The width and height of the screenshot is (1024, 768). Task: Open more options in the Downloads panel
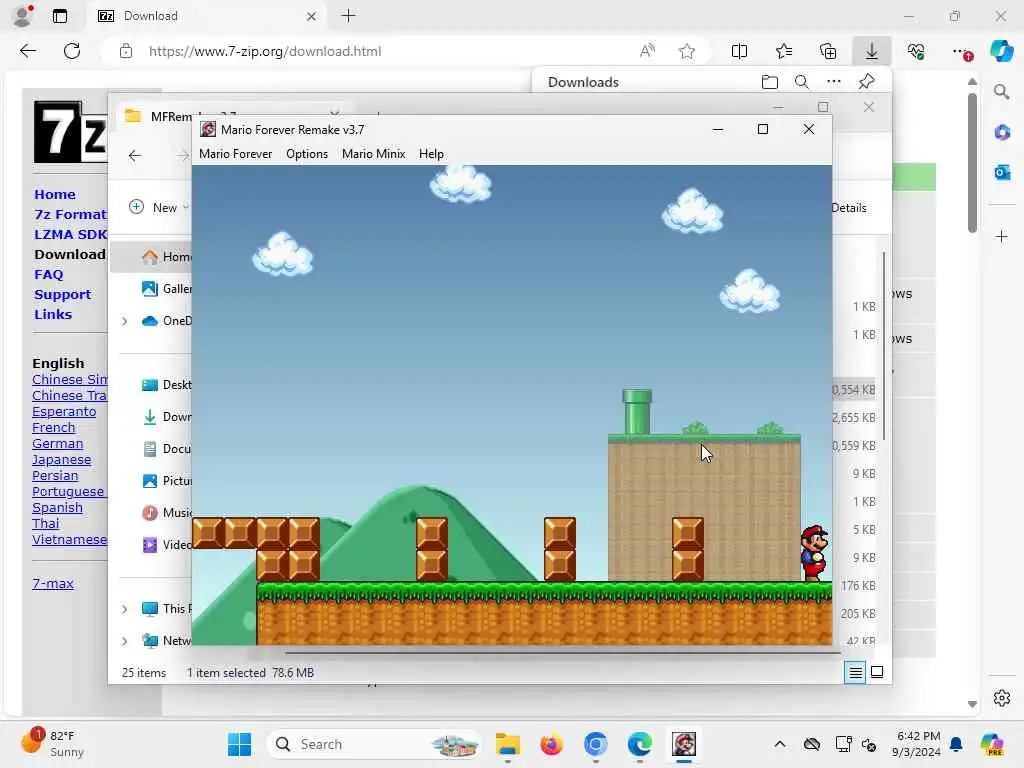[x=834, y=82]
